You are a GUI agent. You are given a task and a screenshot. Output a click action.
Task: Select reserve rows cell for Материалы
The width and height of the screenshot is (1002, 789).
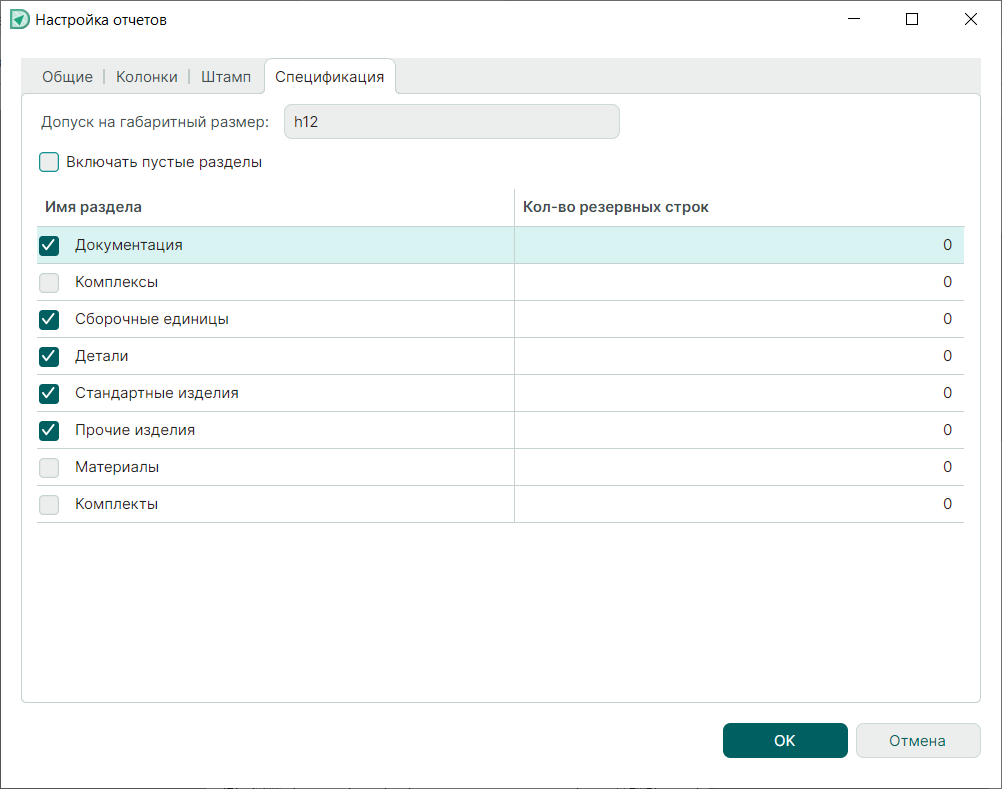pos(738,467)
